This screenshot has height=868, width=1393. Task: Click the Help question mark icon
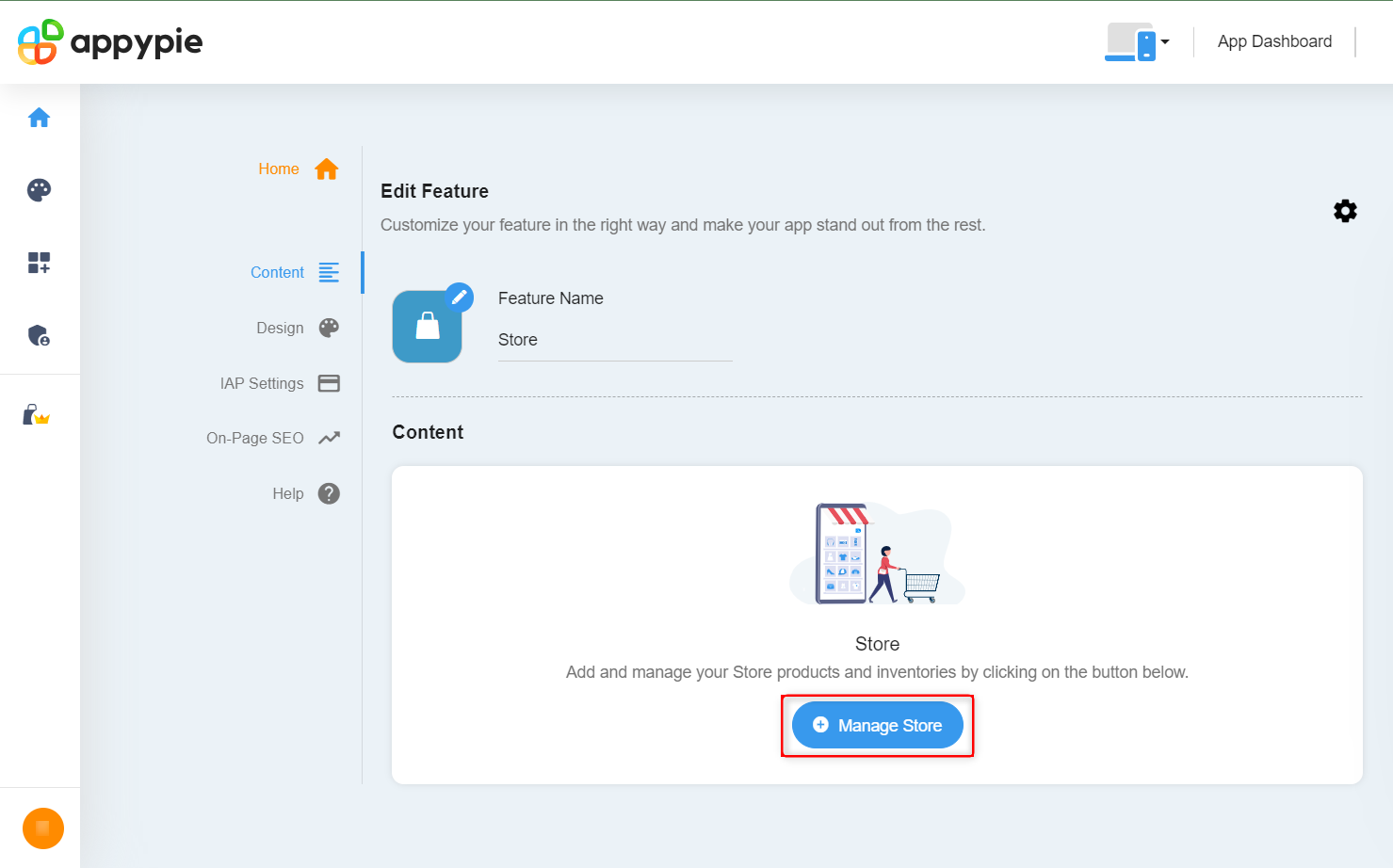(328, 492)
